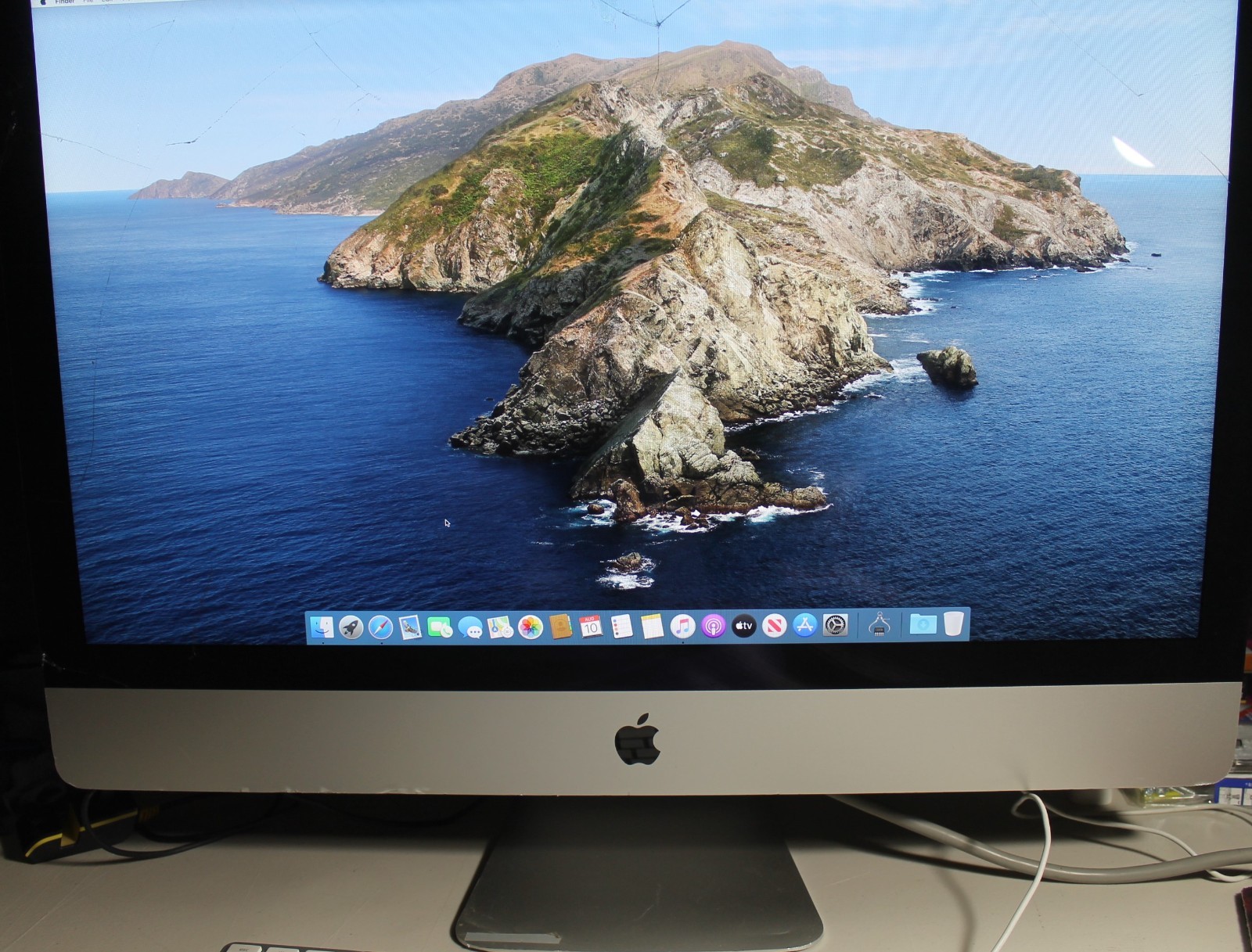The height and width of the screenshot is (952, 1252).
Task: Open System Preferences gear icon
Action: click(x=835, y=625)
